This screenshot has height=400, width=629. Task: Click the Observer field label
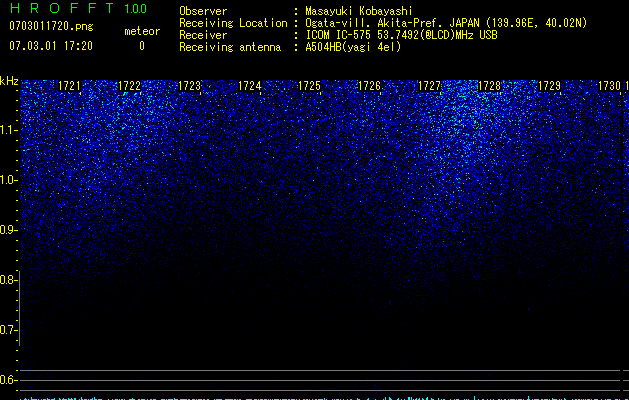tap(203, 11)
